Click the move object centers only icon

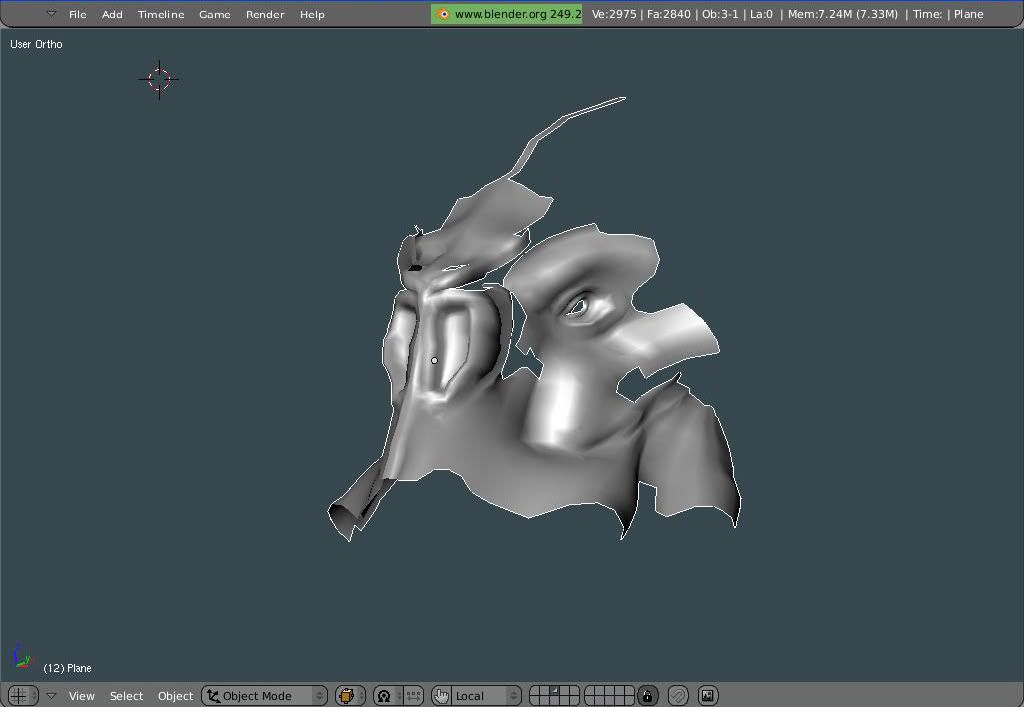(412, 696)
